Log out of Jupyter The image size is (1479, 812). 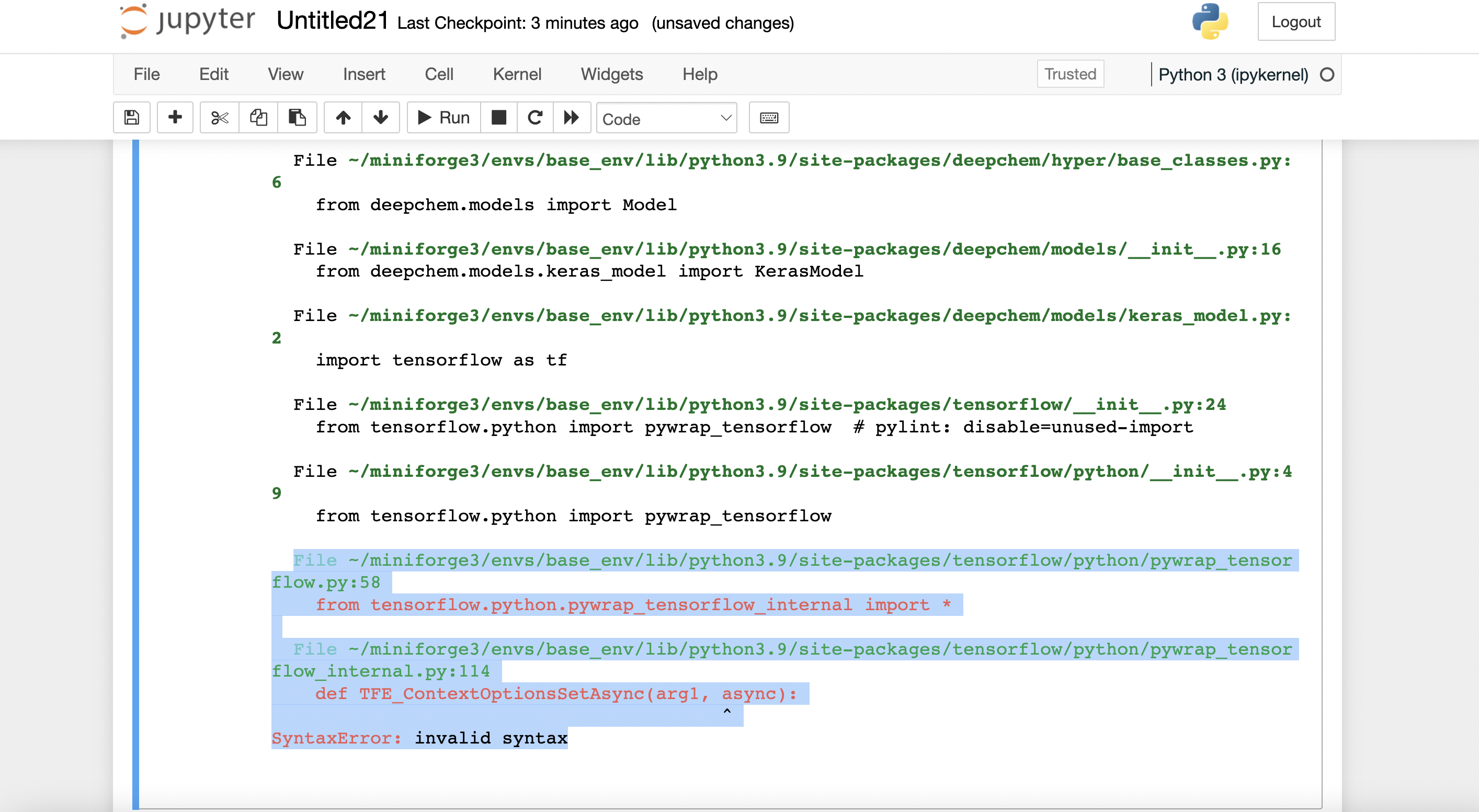[x=1296, y=22]
